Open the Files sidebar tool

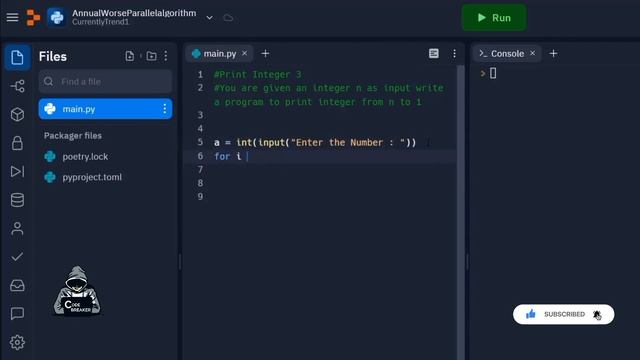(17, 58)
